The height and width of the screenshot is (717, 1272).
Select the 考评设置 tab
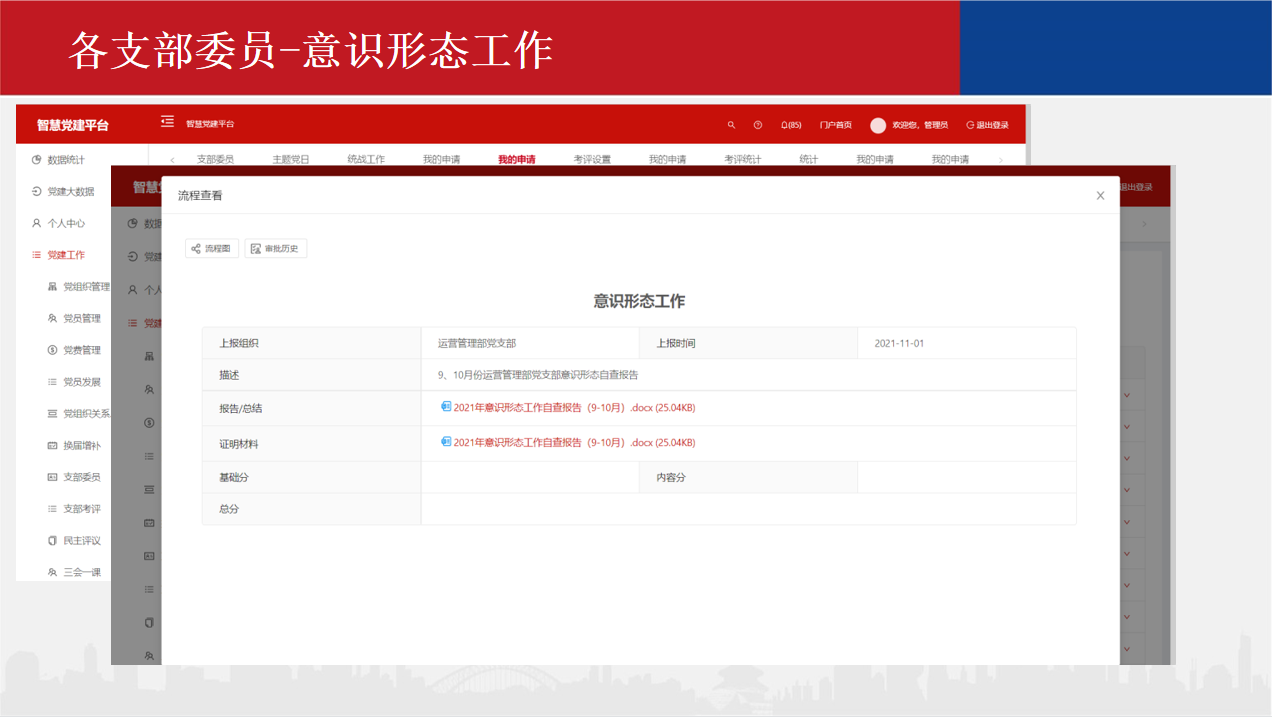tap(592, 159)
